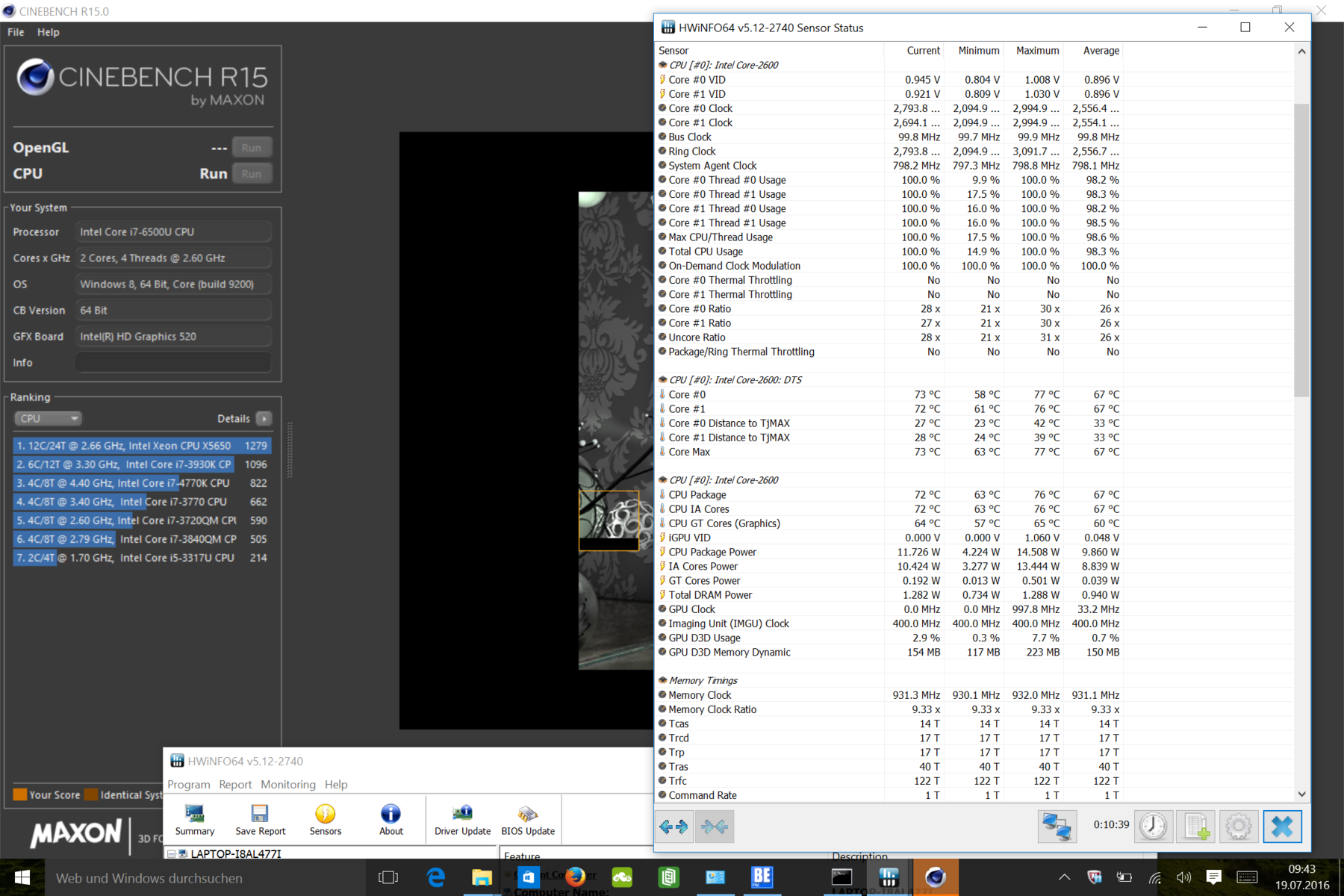Click the Processor field showing Core i7-6500U
Image resolution: width=1344 pixels, height=896 pixels.
pyautogui.click(x=173, y=232)
